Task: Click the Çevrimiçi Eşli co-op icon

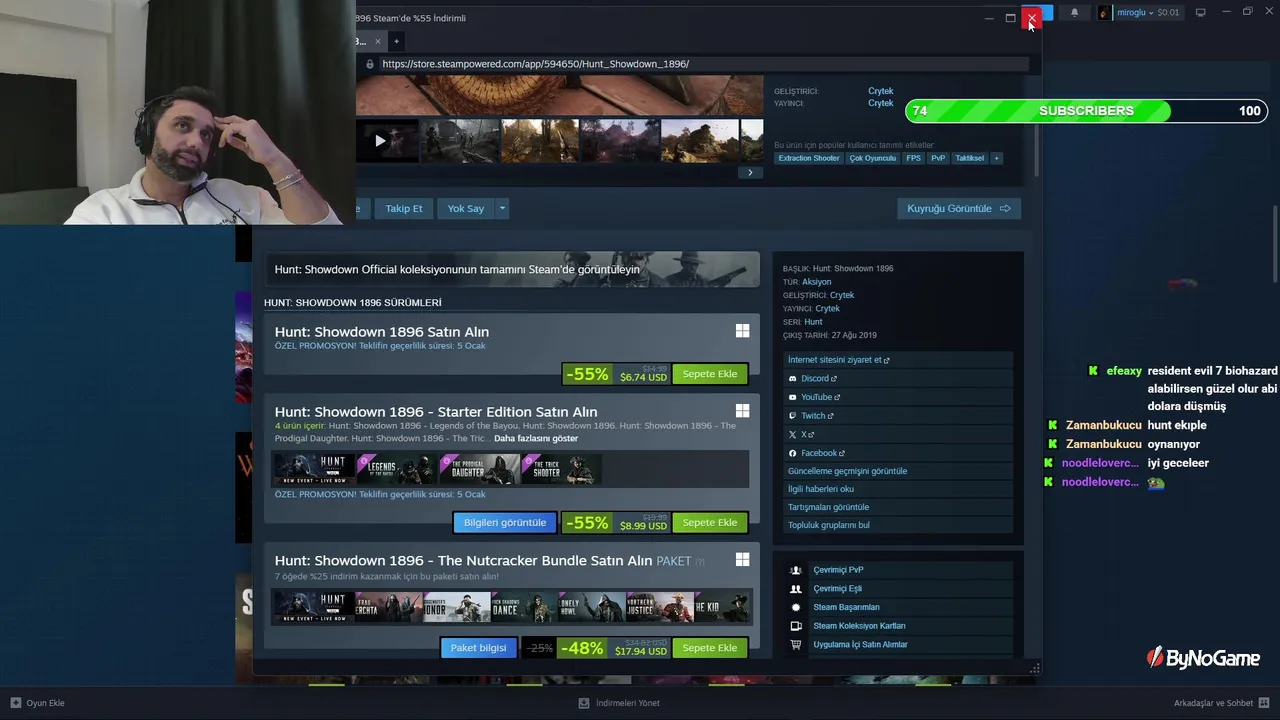Action: (x=796, y=589)
